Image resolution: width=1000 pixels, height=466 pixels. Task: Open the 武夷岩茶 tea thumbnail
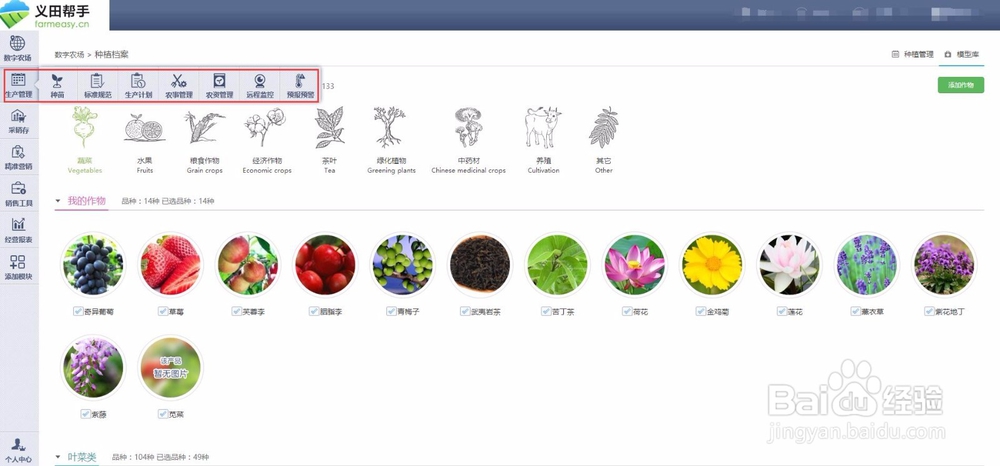coord(480,265)
